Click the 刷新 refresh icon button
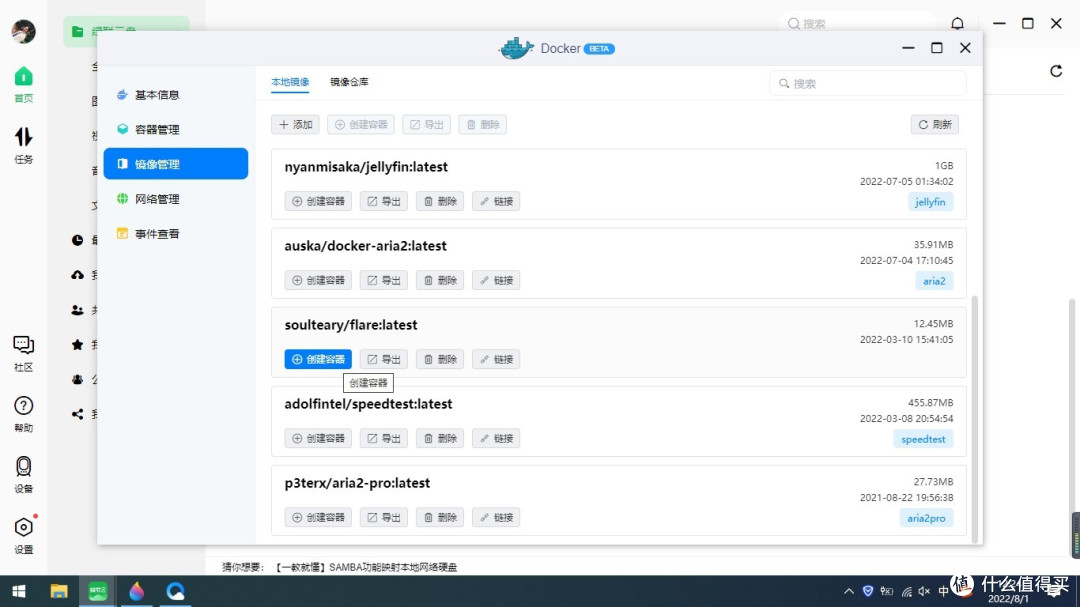Viewport: 1080px width, 607px height. 933,124
